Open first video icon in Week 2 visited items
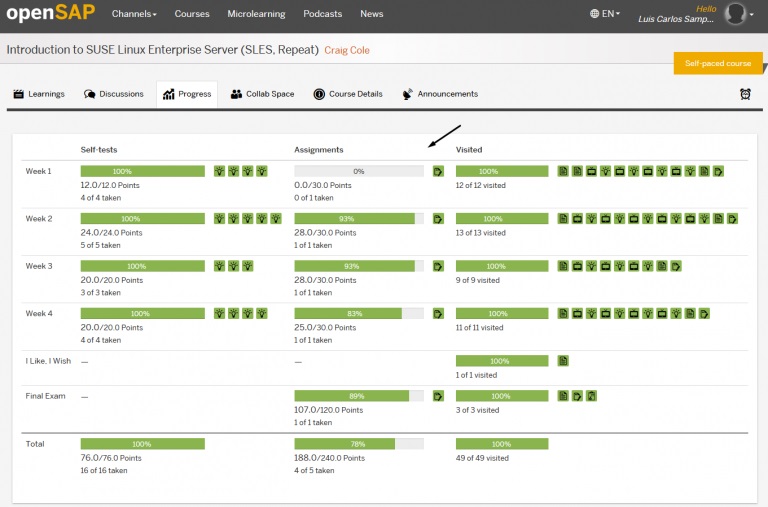Screen dimensions: 768x507 coord(577,218)
